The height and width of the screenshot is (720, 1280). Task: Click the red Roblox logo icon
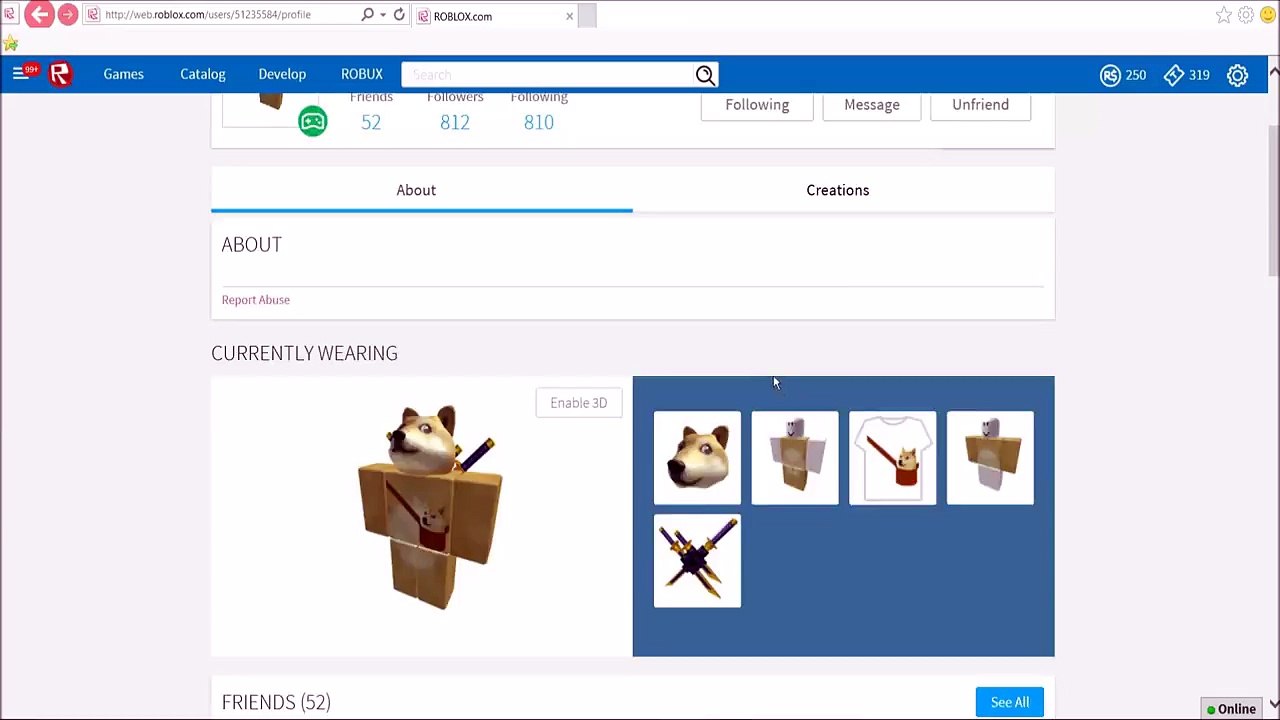tap(60, 74)
